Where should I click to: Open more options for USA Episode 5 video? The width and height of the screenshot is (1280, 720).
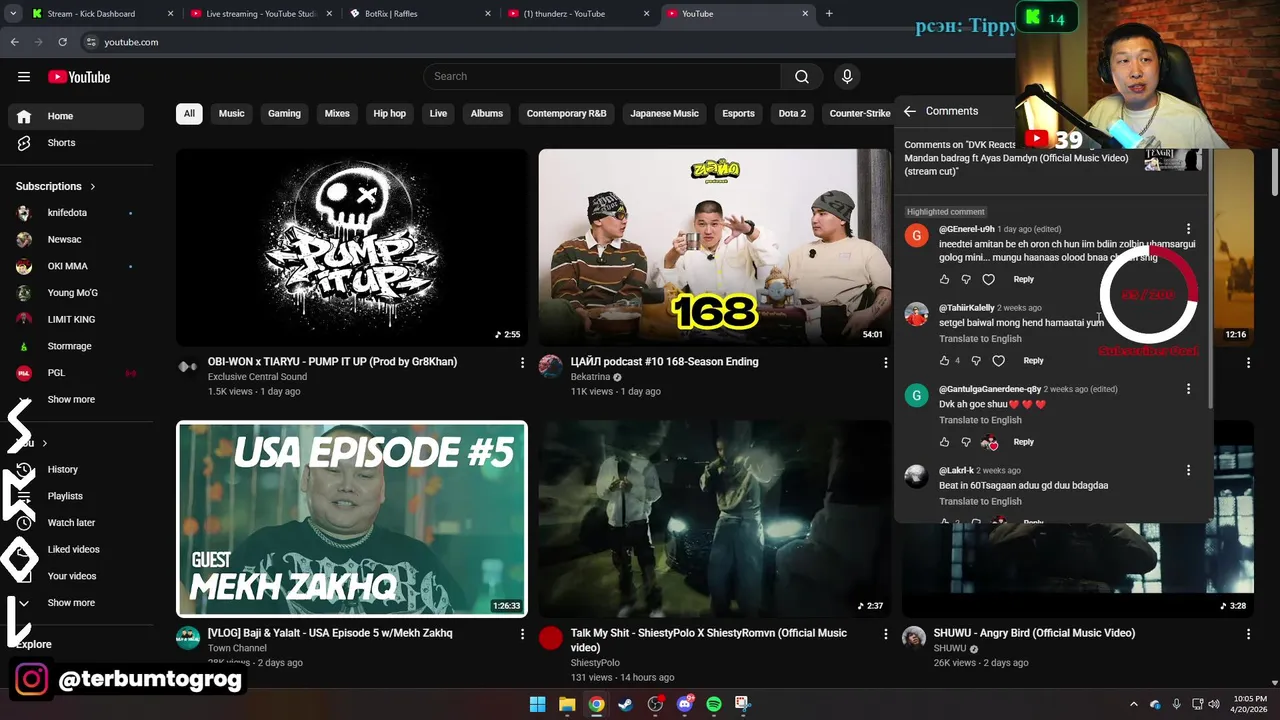click(x=522, y=634)
